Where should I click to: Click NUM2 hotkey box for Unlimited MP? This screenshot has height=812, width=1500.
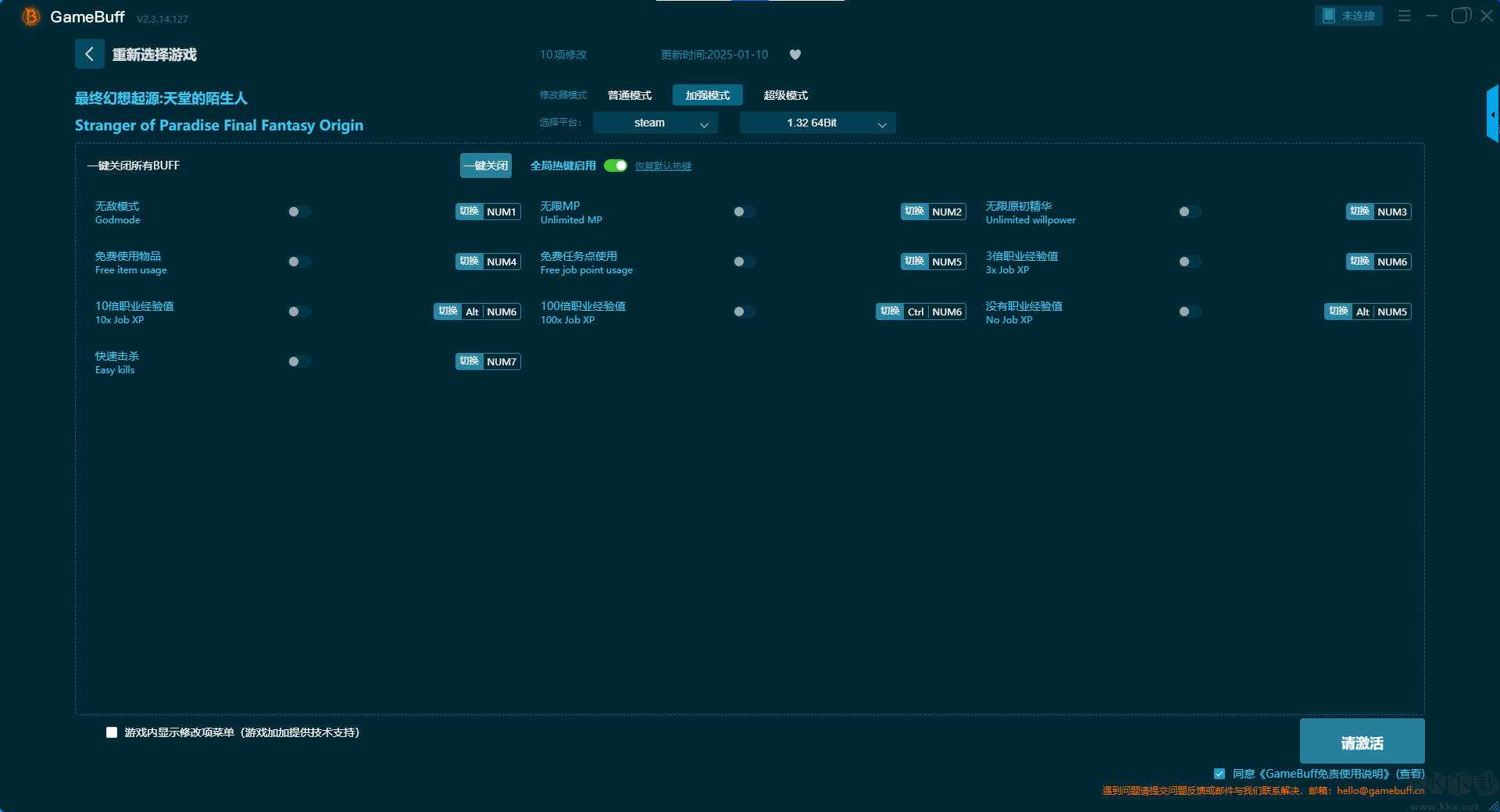pos(947,212)
